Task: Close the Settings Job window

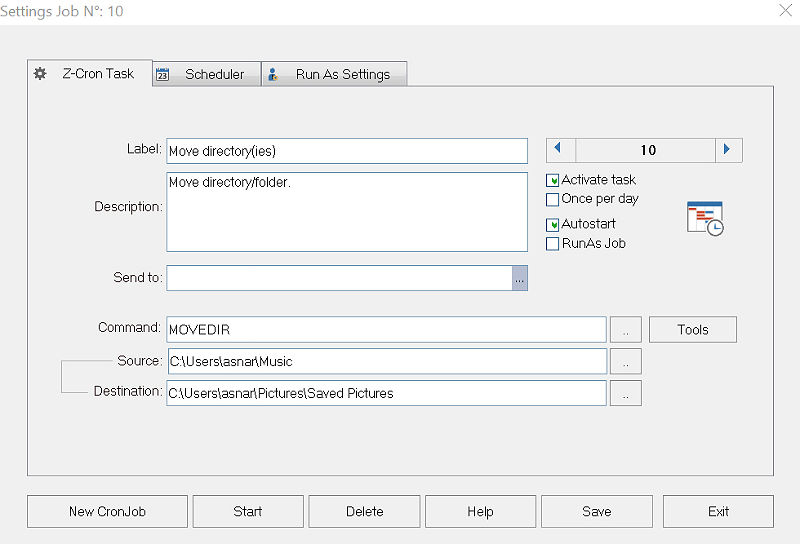Action: tap(786, 10)
